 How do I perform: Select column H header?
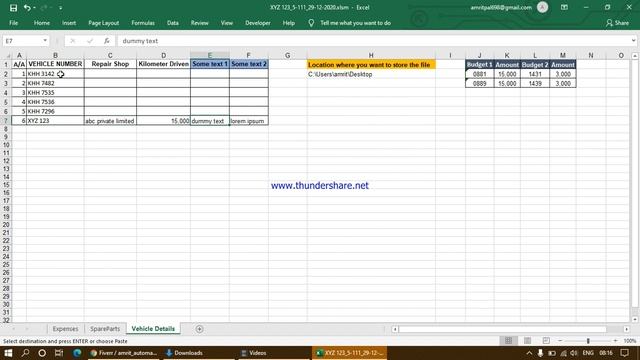[371, 55]
